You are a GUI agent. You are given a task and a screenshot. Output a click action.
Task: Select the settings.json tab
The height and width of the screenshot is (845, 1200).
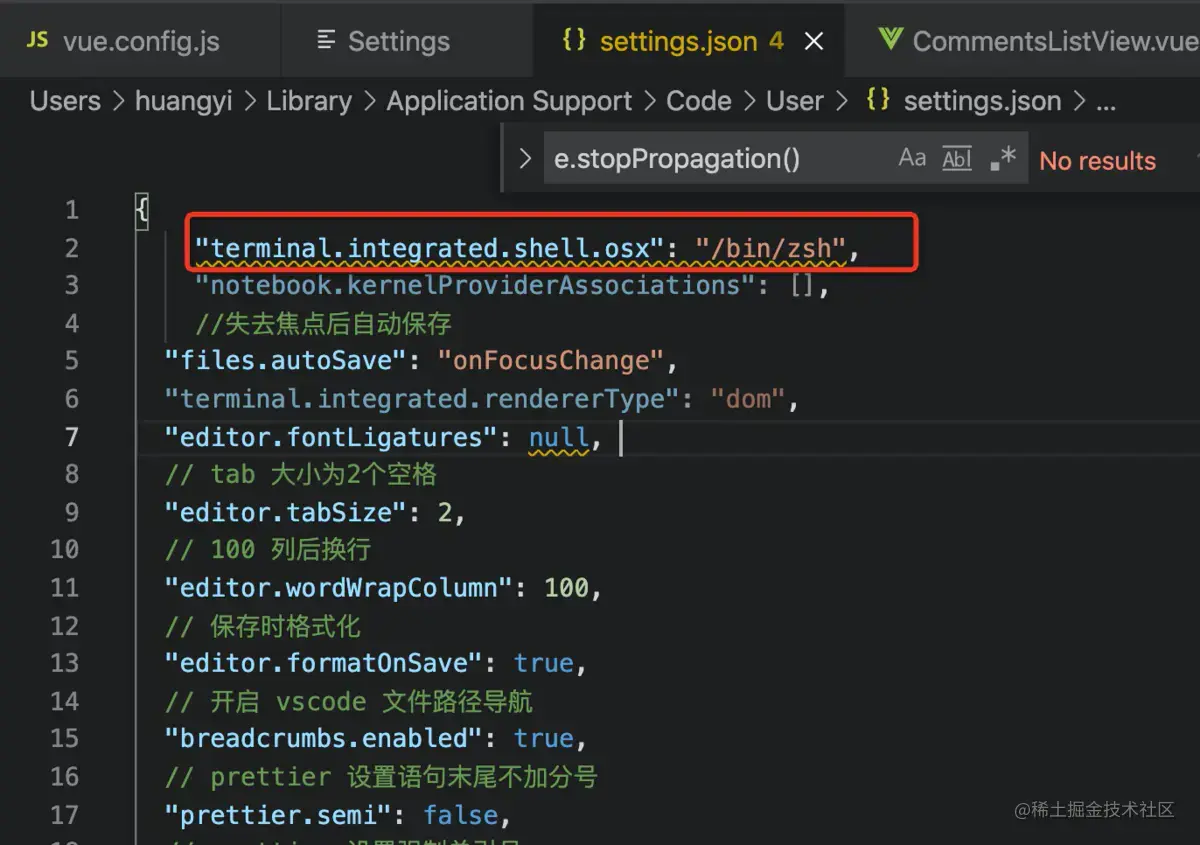click(x=678, y=41)
